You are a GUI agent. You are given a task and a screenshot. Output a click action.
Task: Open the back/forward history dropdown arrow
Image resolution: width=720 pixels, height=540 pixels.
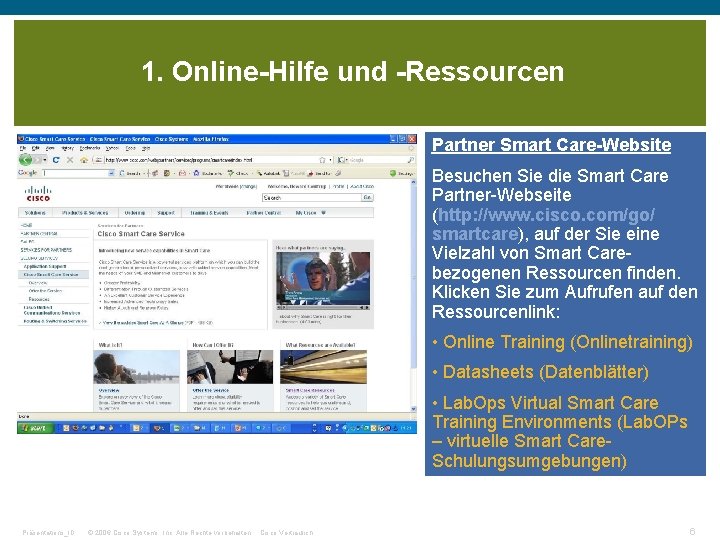click(x=45, y=160)
